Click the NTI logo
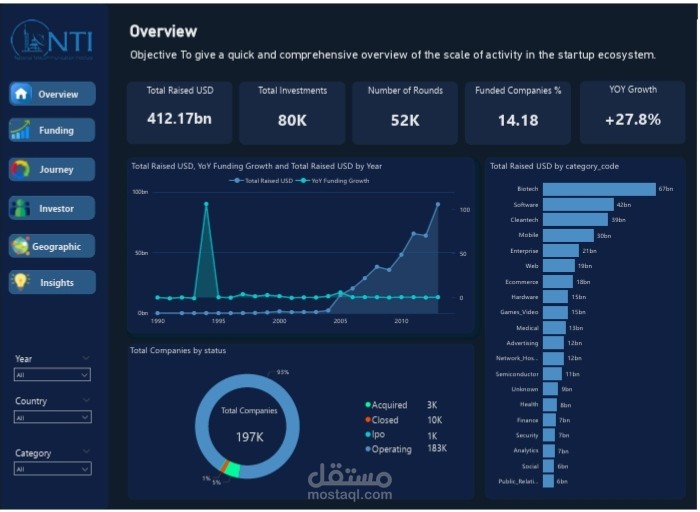This screenshot has height=512, width=700. pyautogui.click(x=52, y=41)
